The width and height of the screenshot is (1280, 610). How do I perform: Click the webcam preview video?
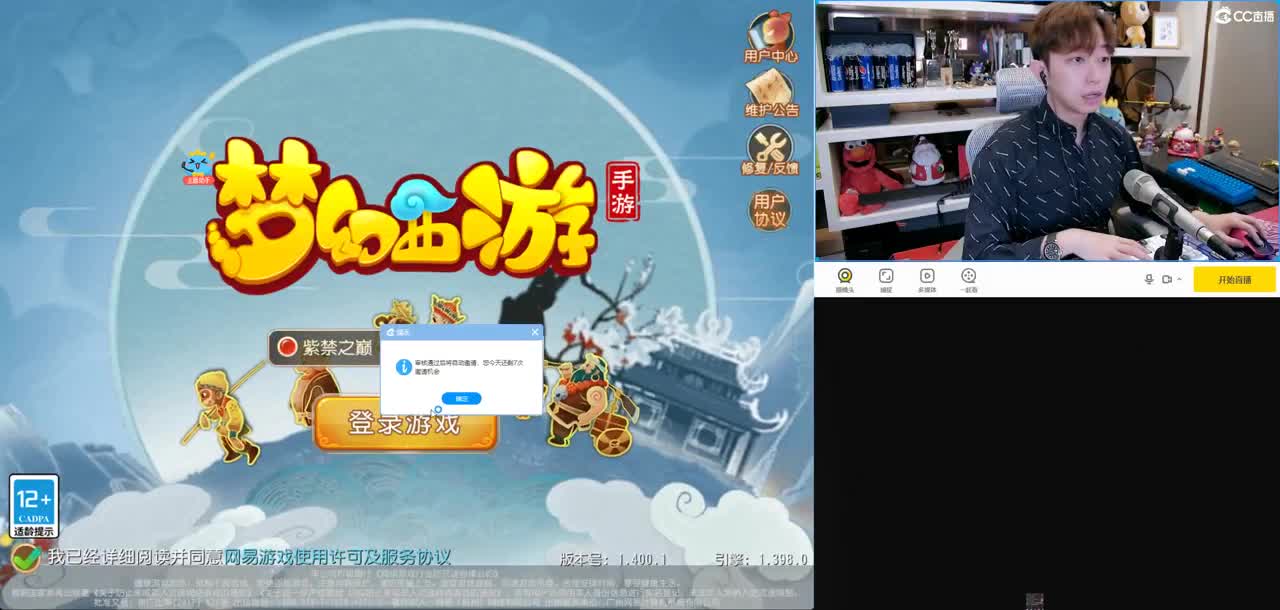click(x=1047, y=130)
